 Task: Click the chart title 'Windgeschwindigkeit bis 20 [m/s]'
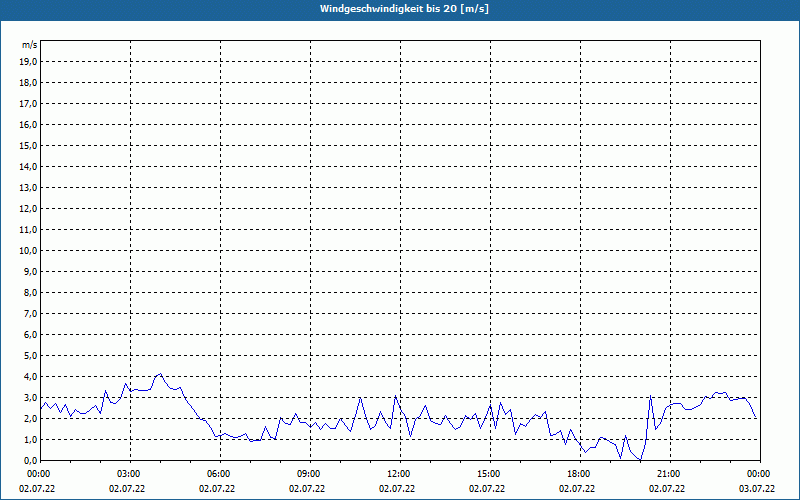tap(404, 9)
